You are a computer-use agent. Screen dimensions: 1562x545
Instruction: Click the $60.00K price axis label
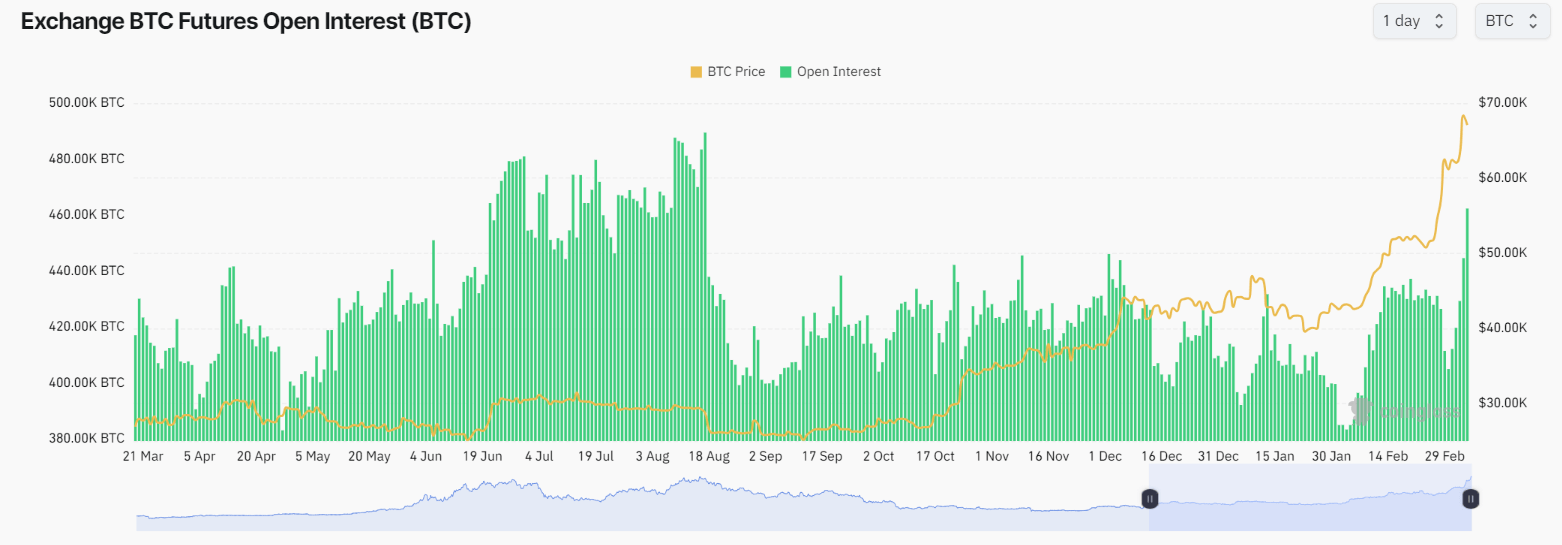click(1502, 178)
